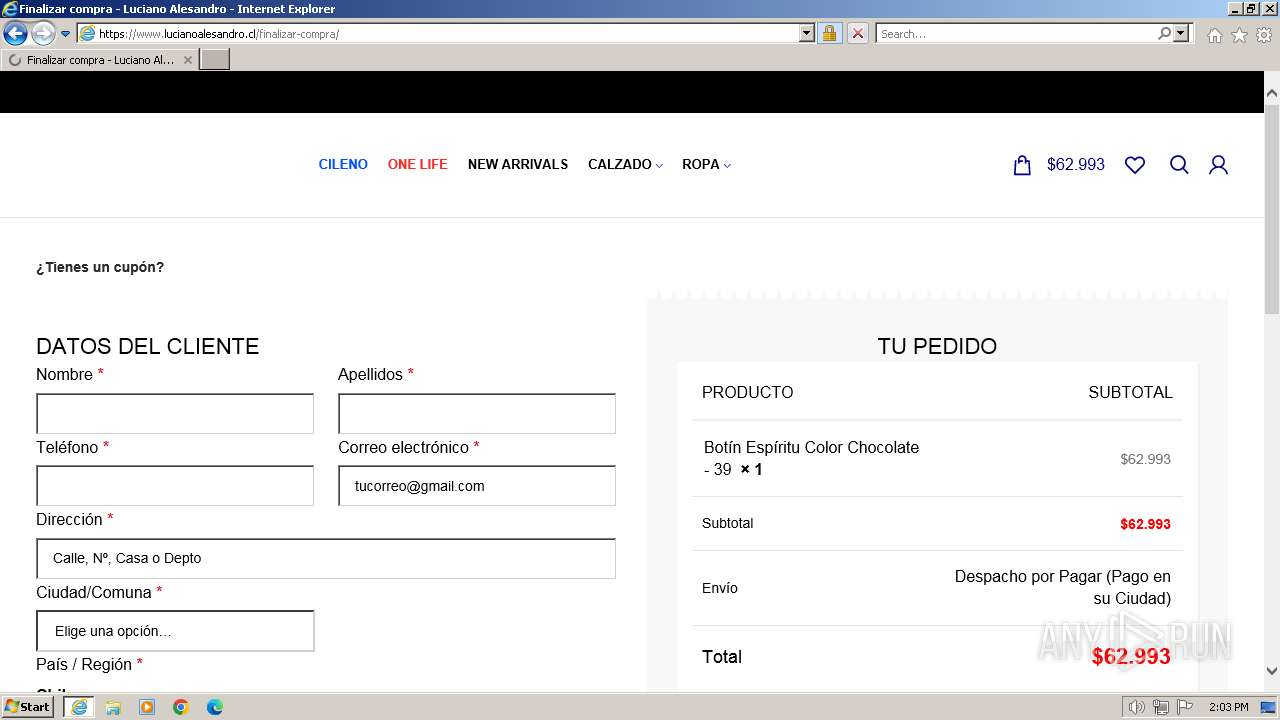Launch Chrome from the taskbar
The width and height of the screenshot is (1280, 720).
[x=181, y=707]
